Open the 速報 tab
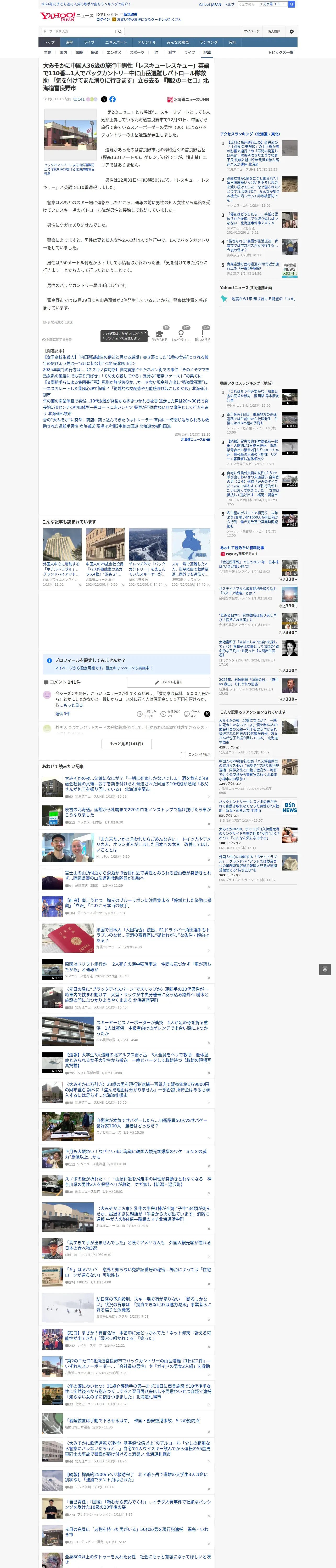 click(69, 42)
